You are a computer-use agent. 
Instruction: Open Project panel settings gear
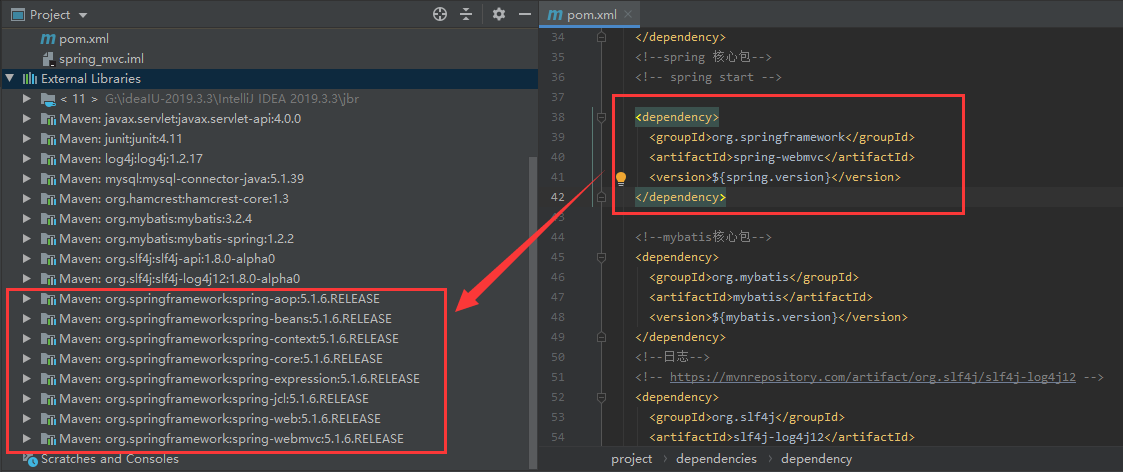coord(498,14)
